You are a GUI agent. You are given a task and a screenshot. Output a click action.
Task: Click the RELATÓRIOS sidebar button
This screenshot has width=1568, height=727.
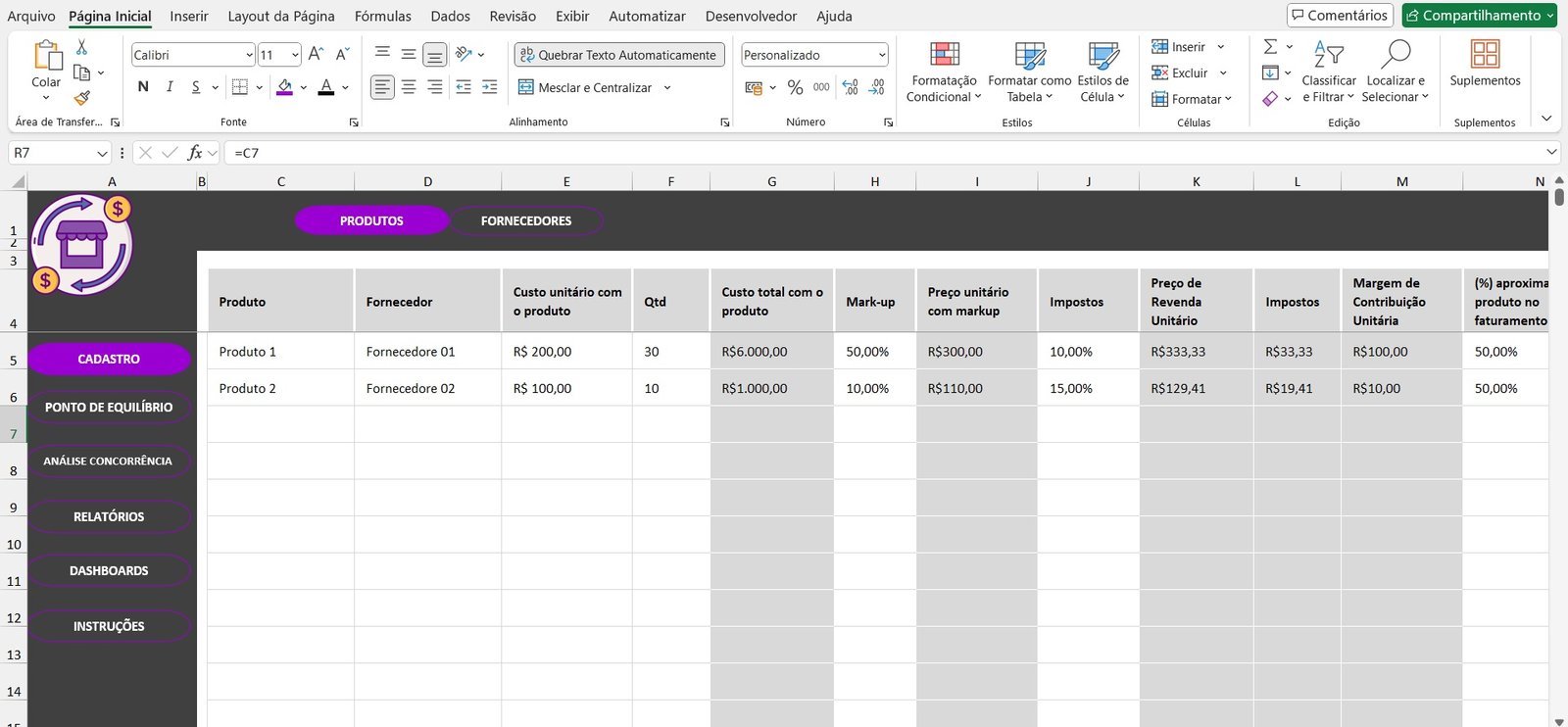pyautogui.click(x=109, y=516)
